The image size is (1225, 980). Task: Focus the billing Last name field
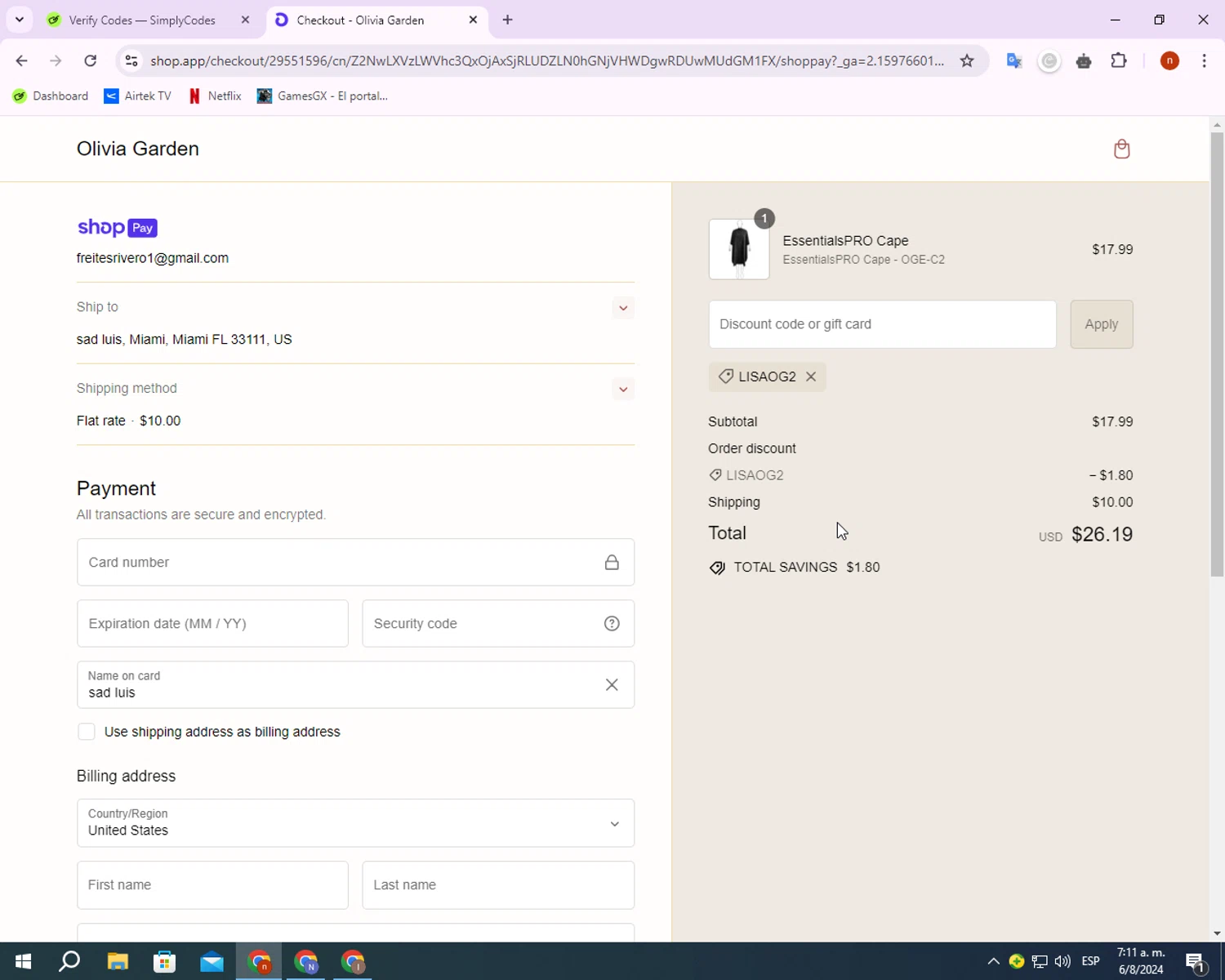pyautogui.click(x=498, y=885)
